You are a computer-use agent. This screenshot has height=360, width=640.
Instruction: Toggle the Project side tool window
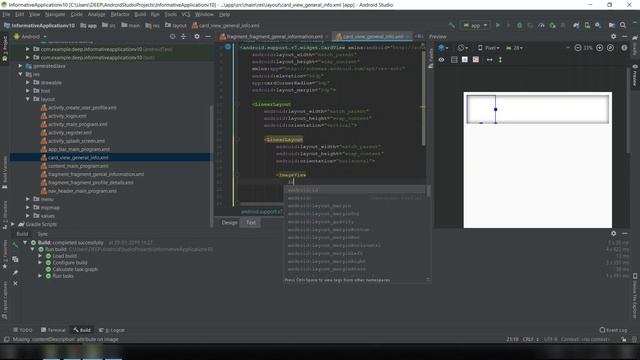point(4,49)
